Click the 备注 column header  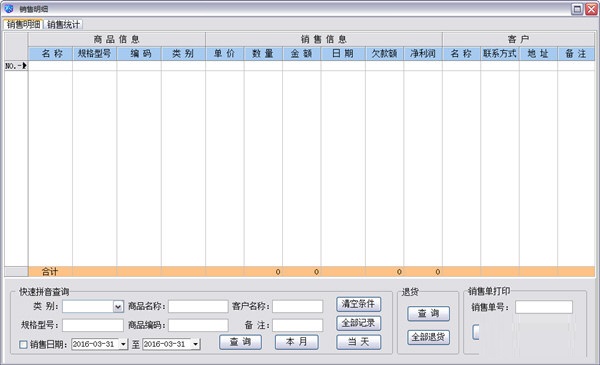[576, 54]
